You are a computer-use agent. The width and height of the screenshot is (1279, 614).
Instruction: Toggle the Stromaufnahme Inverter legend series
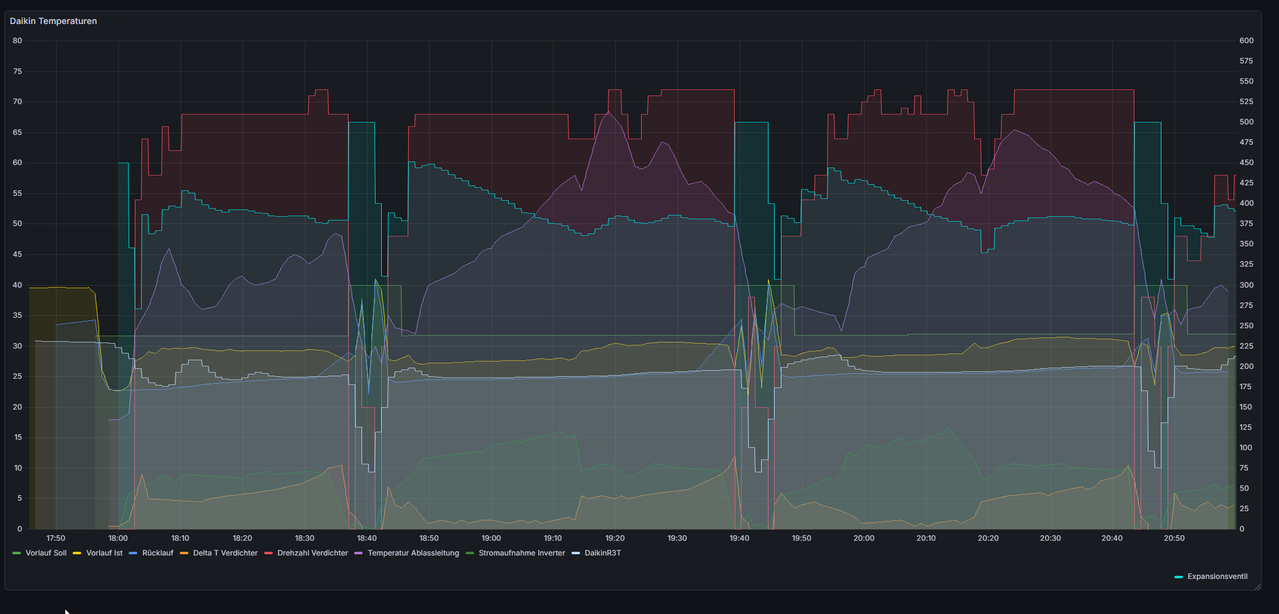click(x=522, y=553)
